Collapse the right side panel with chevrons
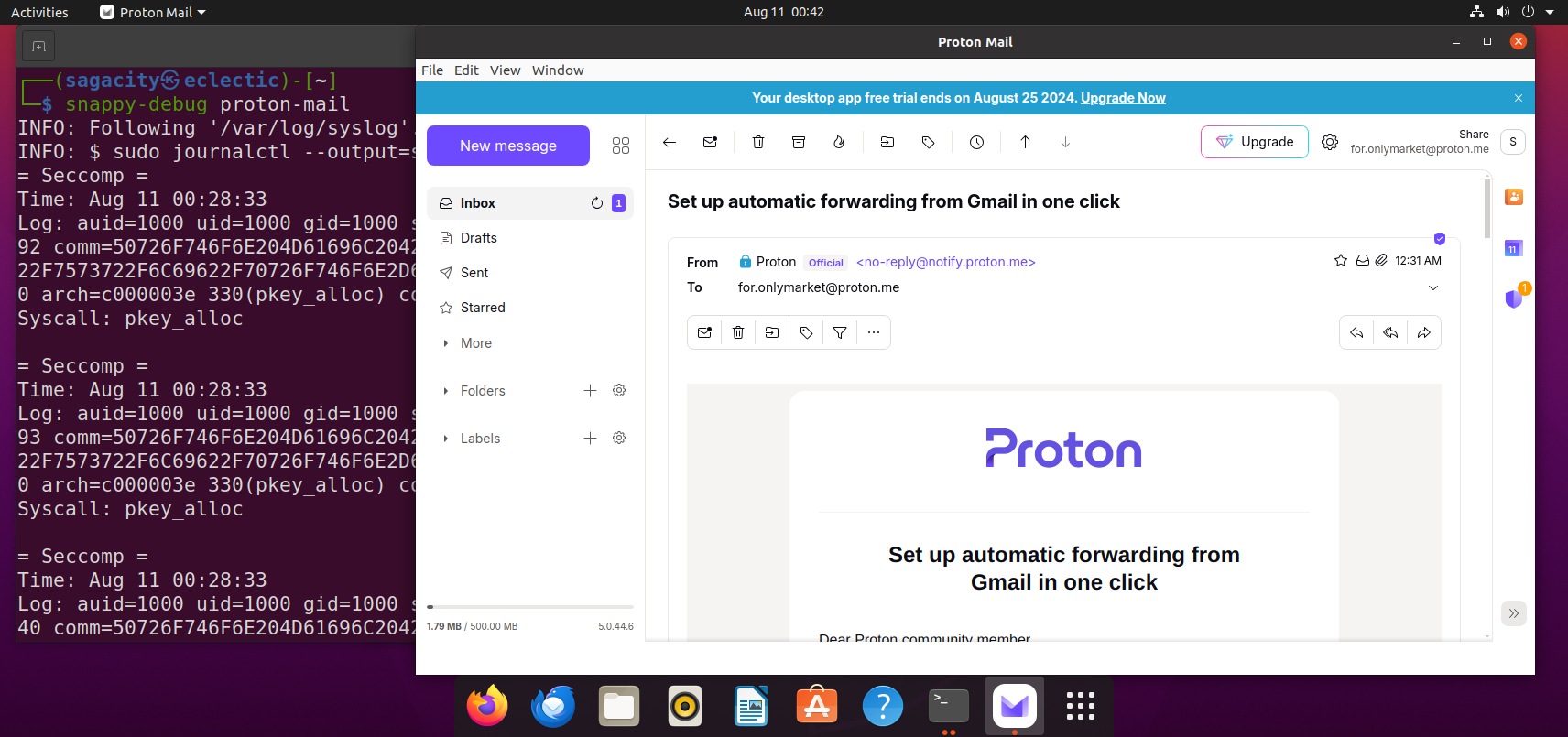Viewport: 1568px width, 737px height. (1514, 613)
